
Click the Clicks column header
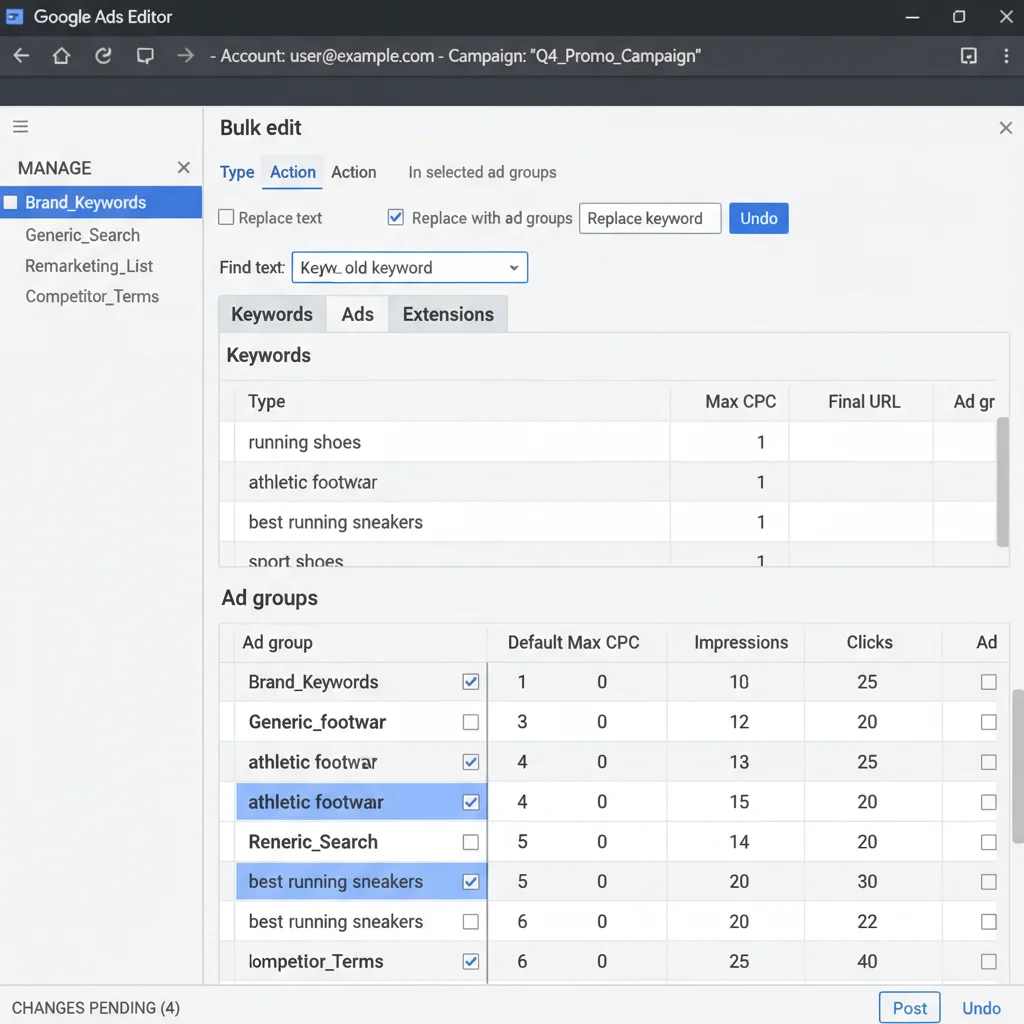pyautogui.click(x=869, y=643)
